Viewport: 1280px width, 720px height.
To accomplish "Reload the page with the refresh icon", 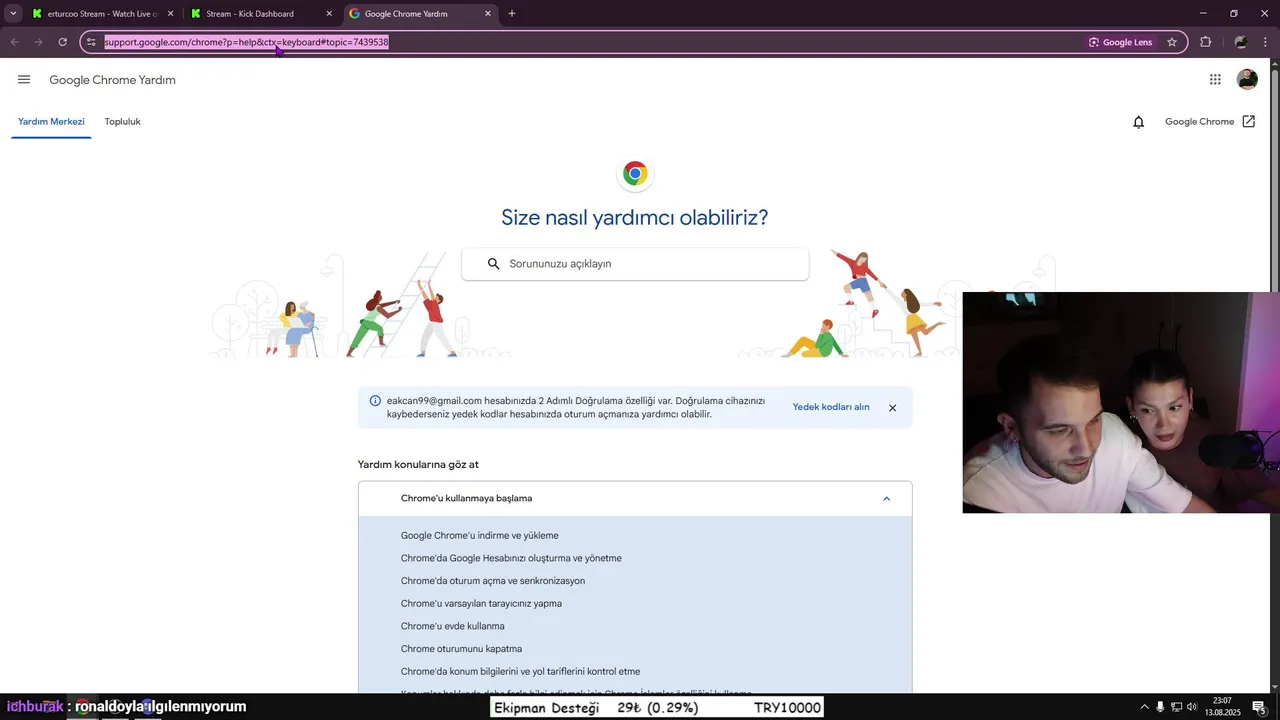I will [62, 42].
